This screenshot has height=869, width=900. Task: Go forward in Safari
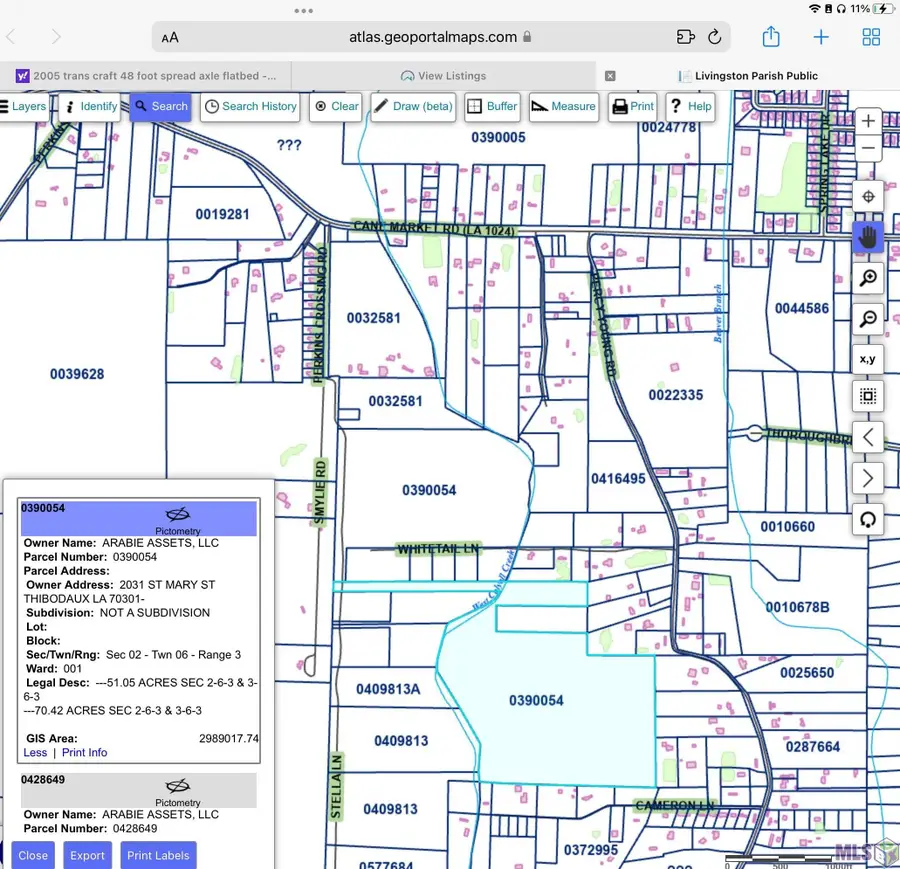[x=56, y=37]
